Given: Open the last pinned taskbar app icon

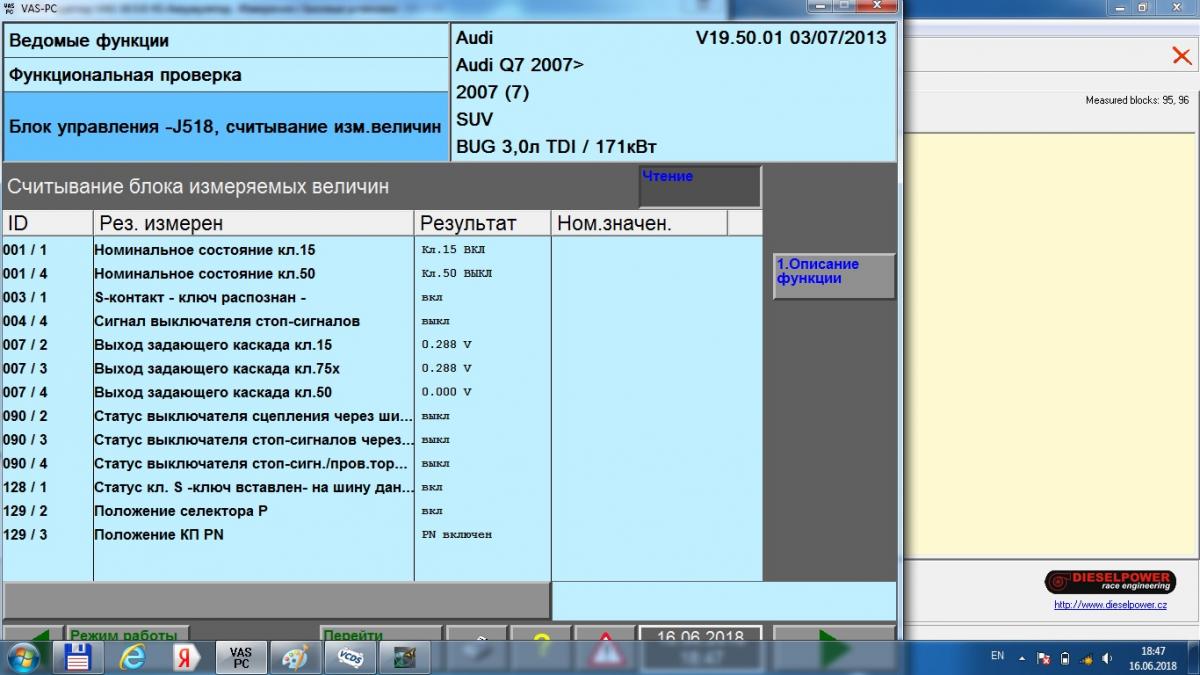Looking at the screenshot, I should (404, 657).
